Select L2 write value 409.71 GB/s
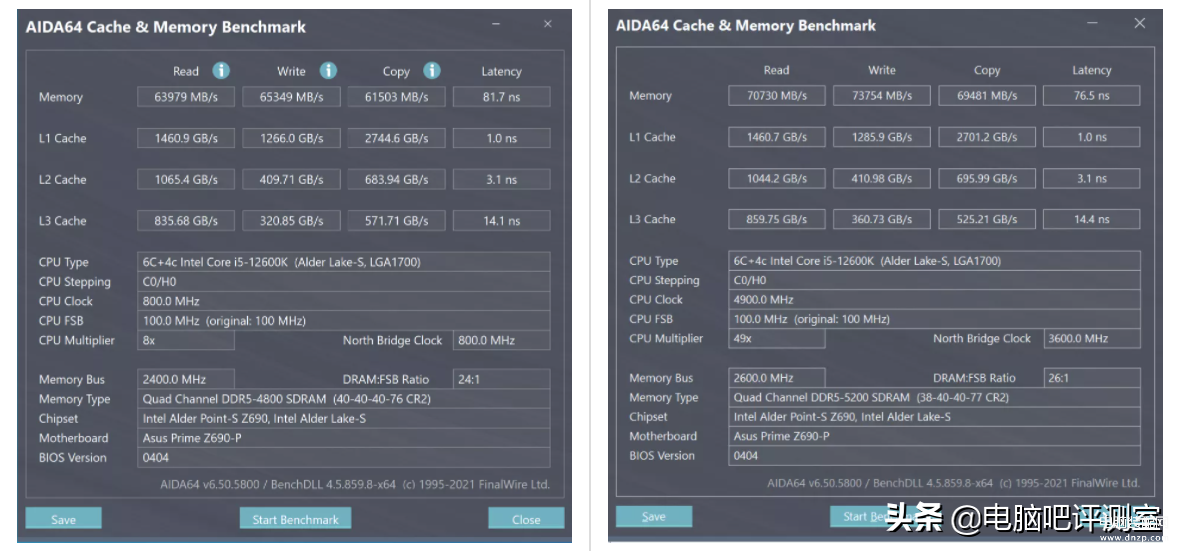Screen dimensions: 1179x551 point(291,180)
